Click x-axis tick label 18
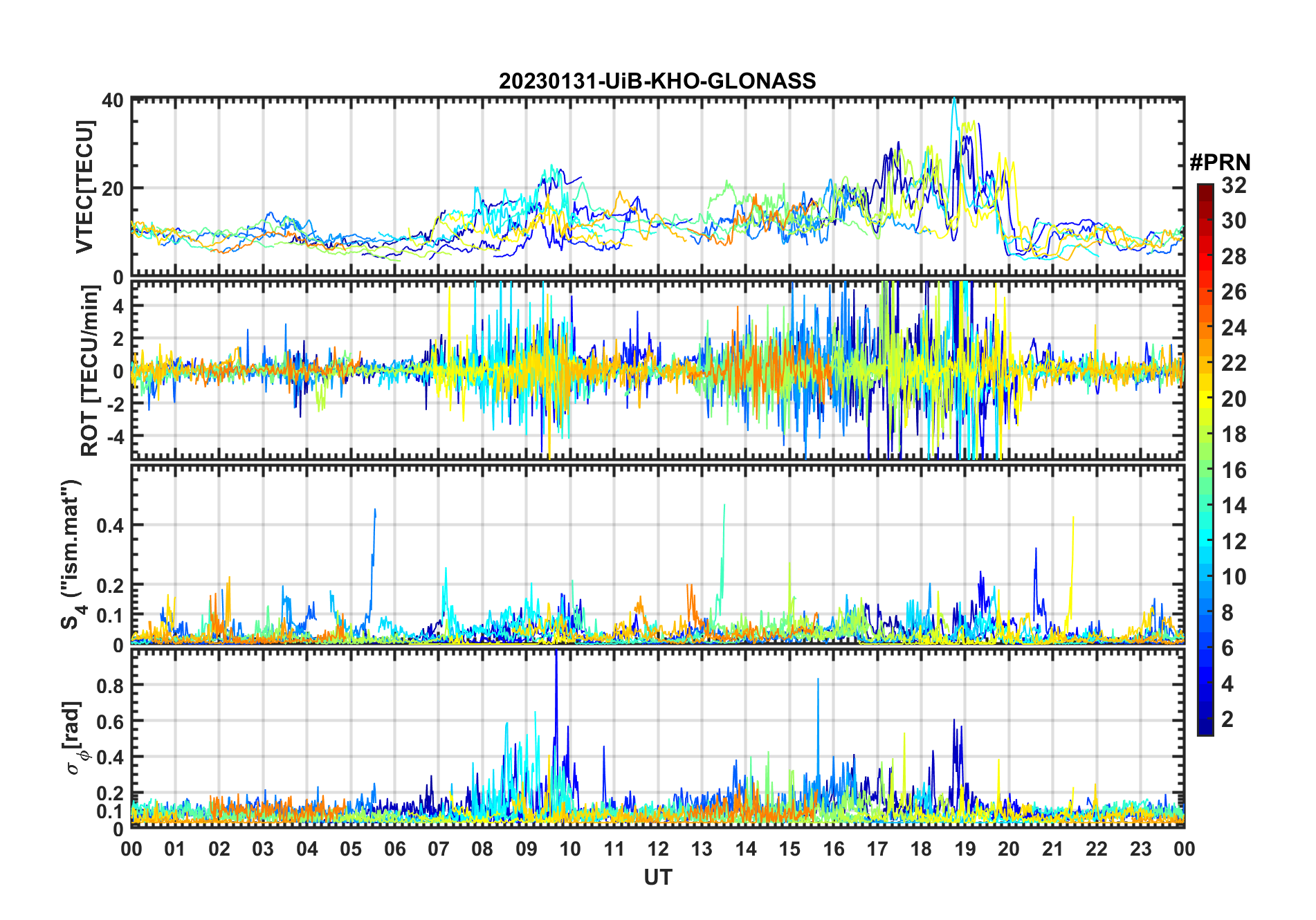This screenshot has height=920, width=1316. pos(921,849)
